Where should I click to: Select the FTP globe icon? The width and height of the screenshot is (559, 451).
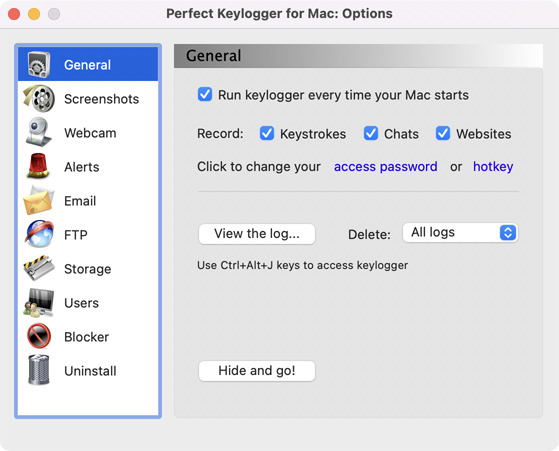(x=39, y=234)
